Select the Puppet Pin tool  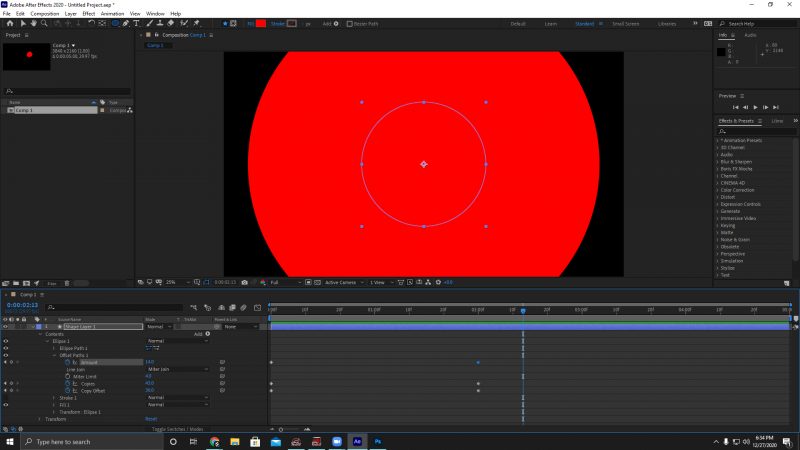point(196,23)
